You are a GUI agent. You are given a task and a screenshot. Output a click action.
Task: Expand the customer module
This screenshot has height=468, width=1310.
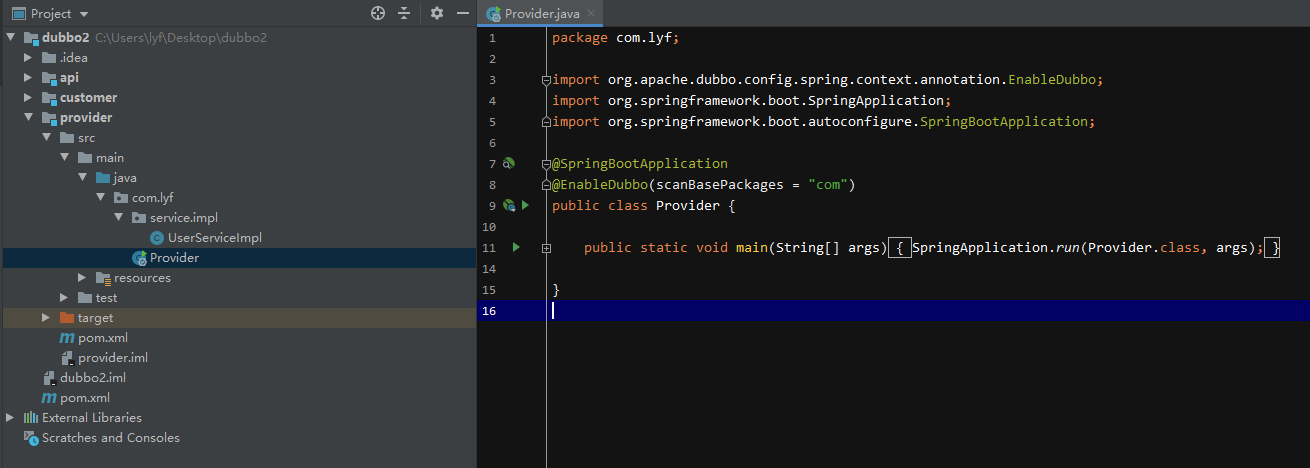point(29,98)
